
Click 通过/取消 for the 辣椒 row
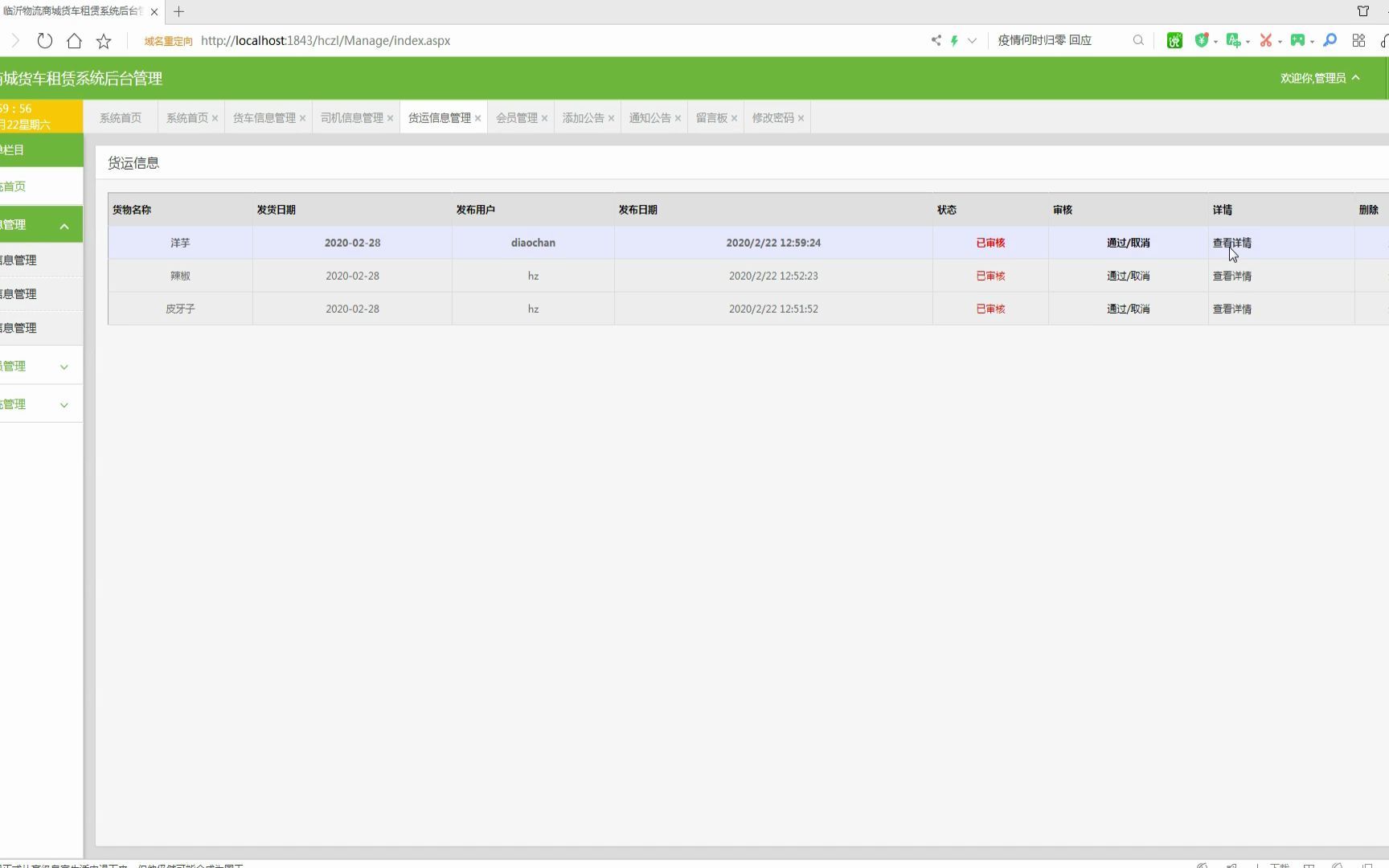coord(1128,276)
